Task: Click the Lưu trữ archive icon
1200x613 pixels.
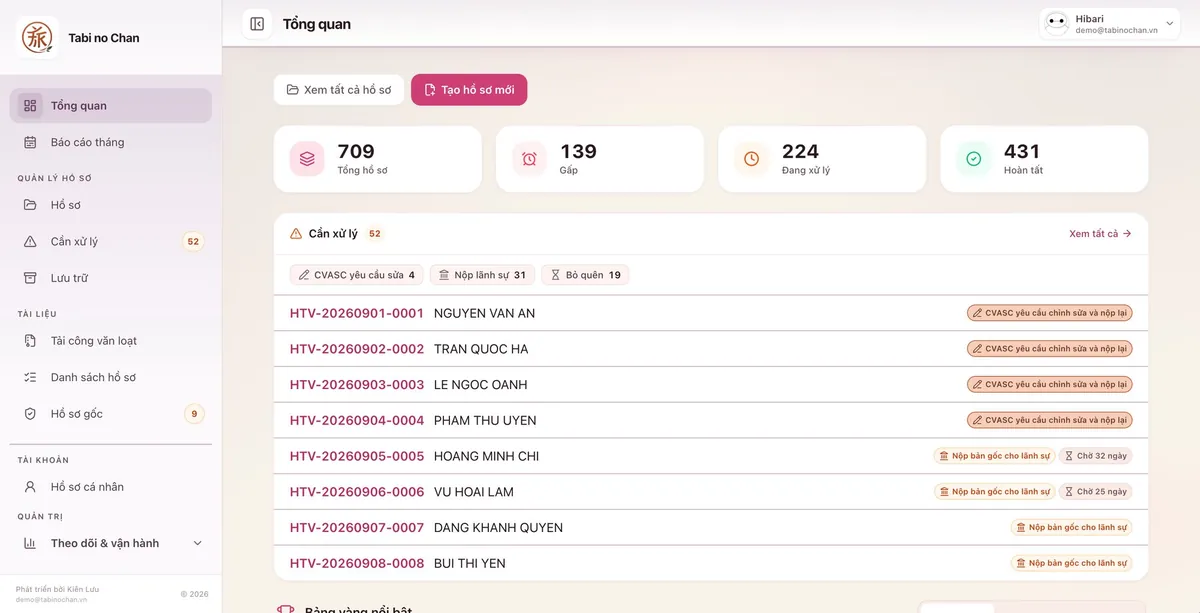Action: point(30,278)
